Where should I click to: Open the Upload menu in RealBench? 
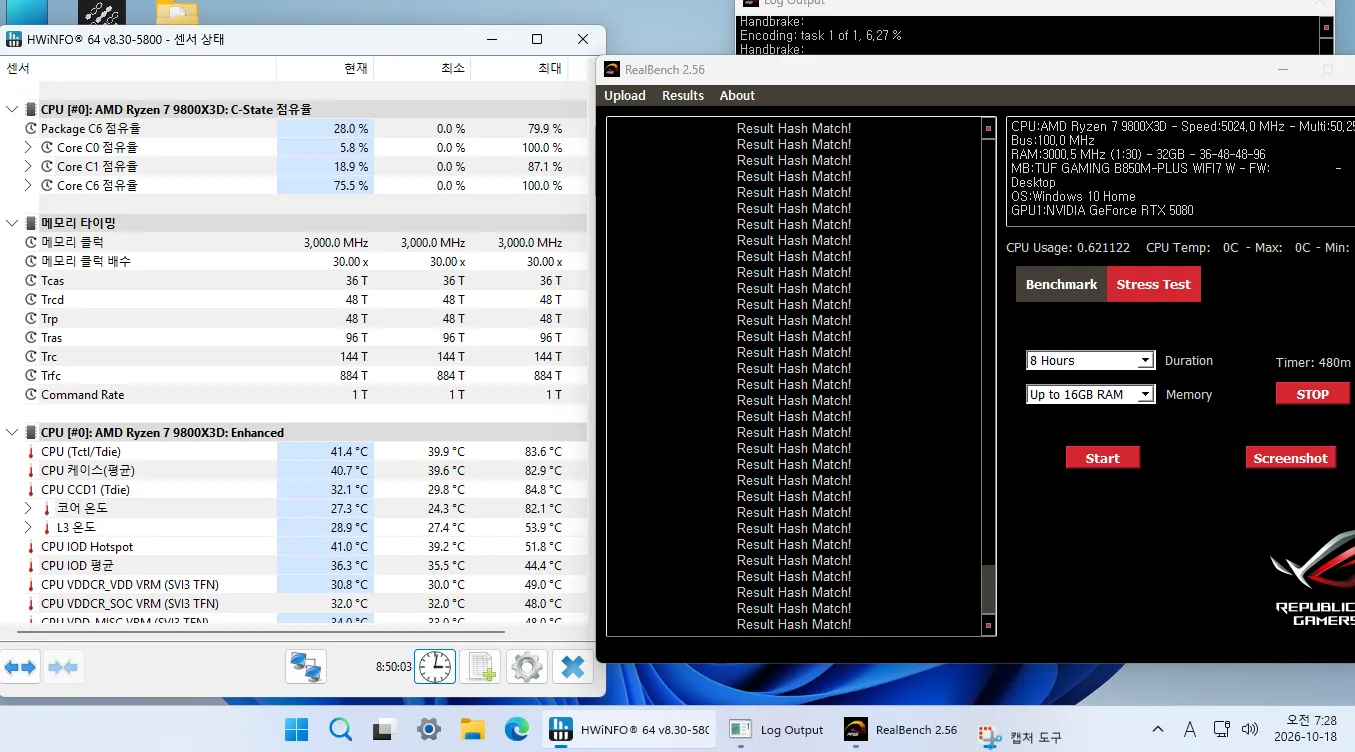[x=625, y=96]
